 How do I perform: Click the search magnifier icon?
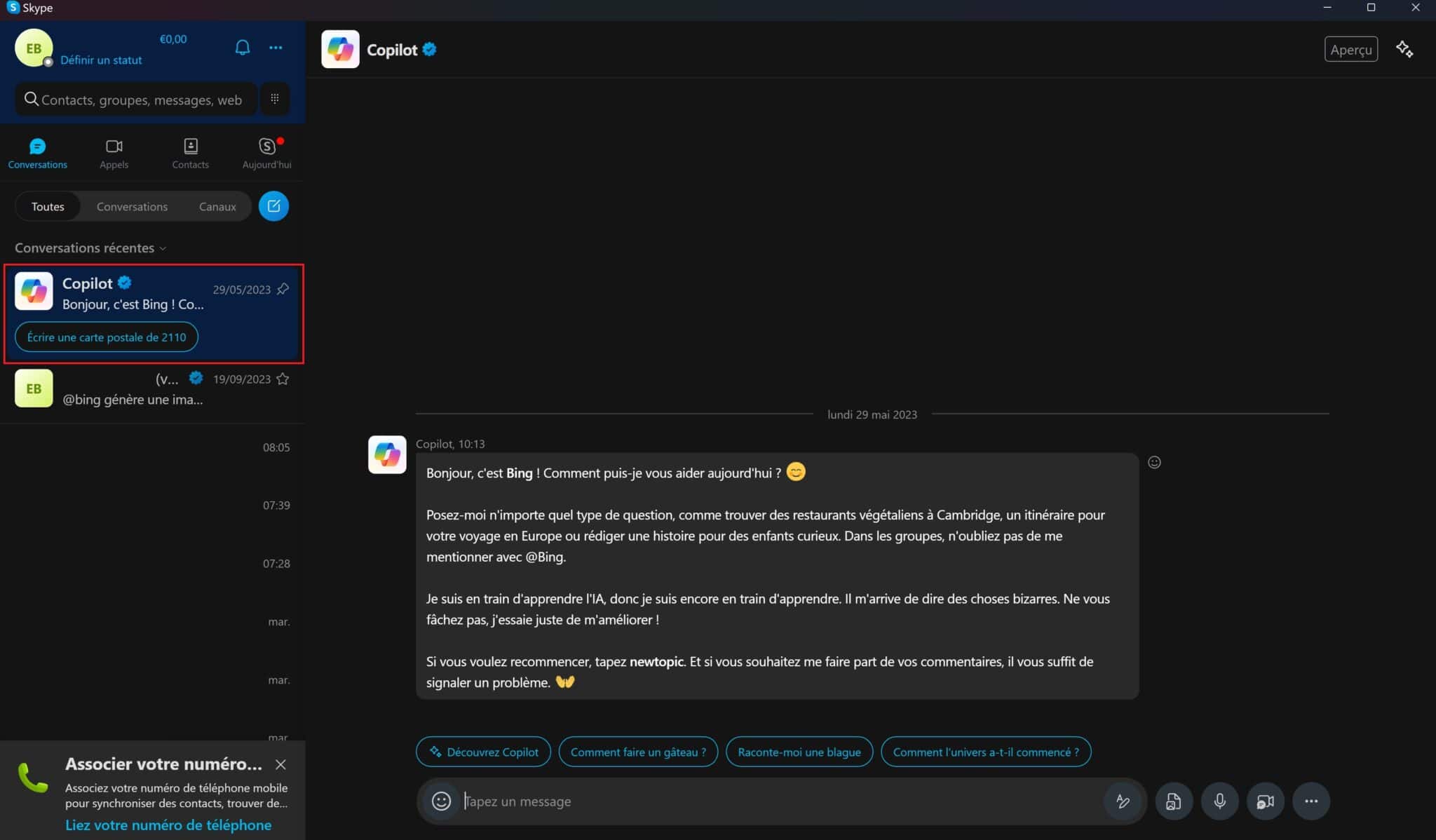coord(31,99)
